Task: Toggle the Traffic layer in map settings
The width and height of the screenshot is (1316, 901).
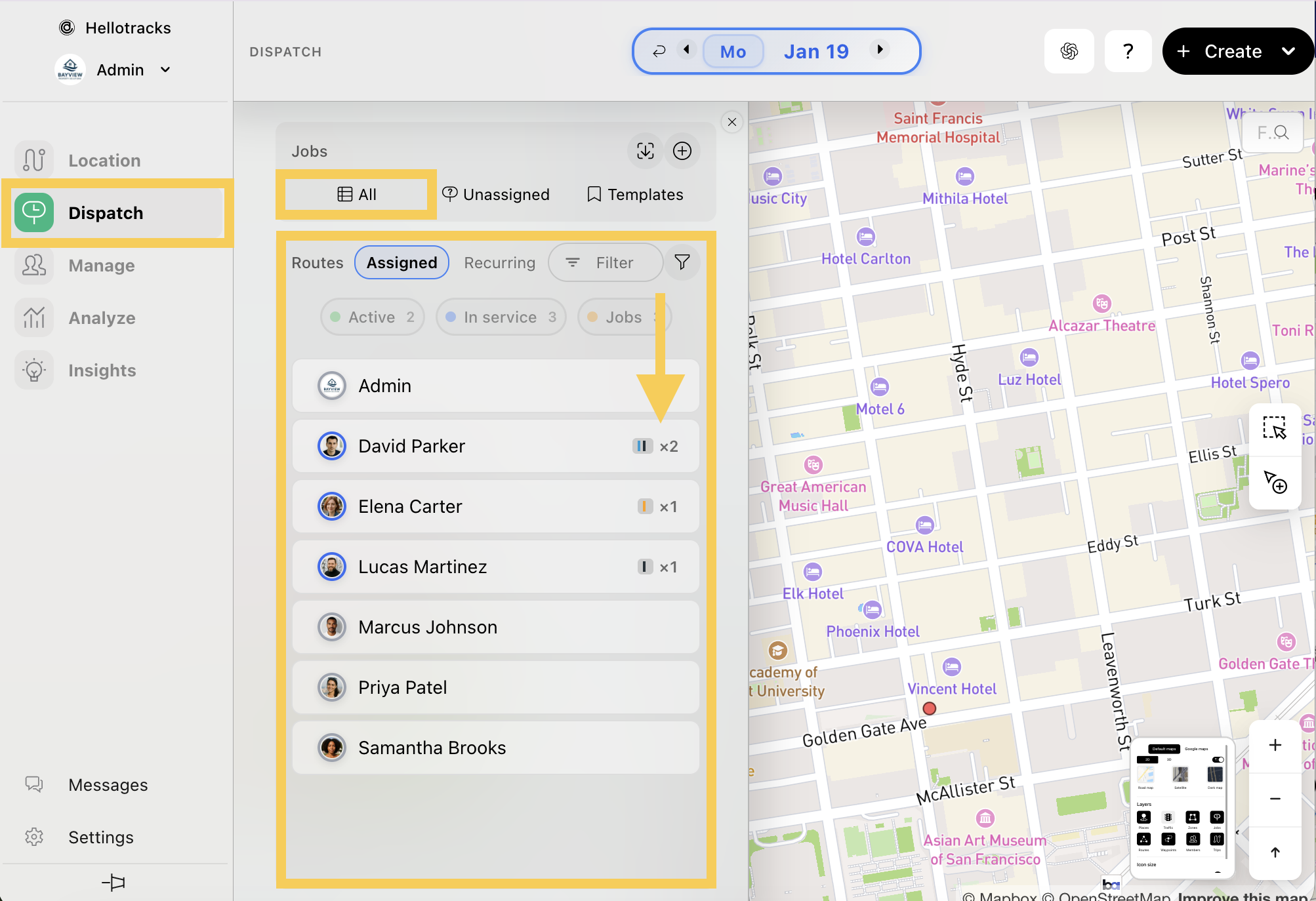Action: (x=1168, y=817)
